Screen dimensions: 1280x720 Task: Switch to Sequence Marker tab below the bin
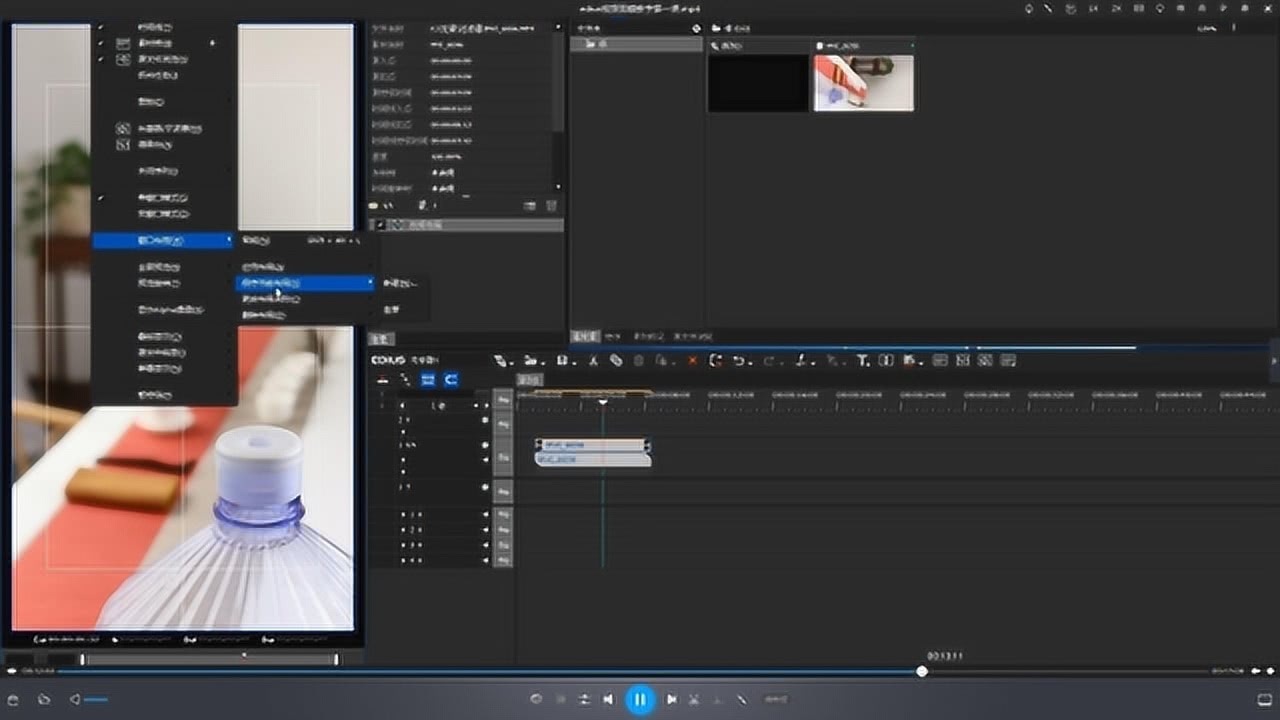pos(648,337)
